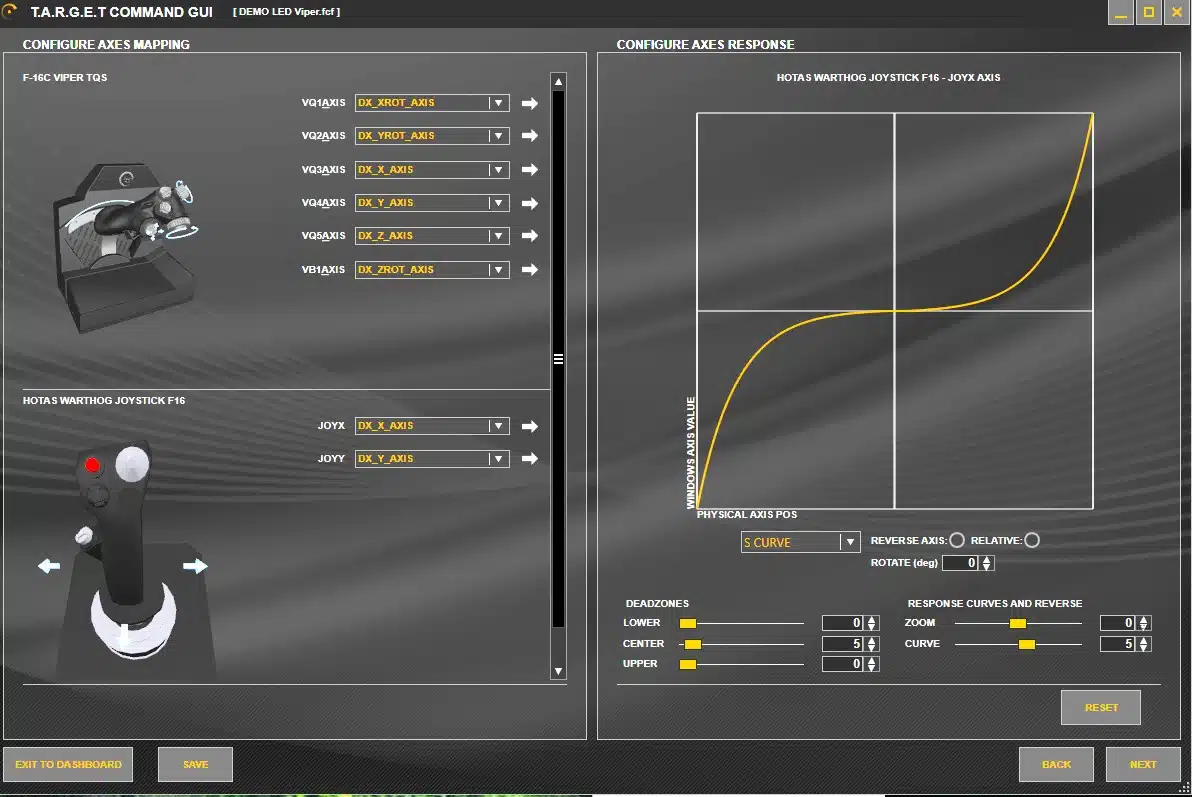The image size is (1192, 797).
Task: Open the VQ1AXIS DX_XROT_AXIS dropdown
Action: click(x=432, y=103)
